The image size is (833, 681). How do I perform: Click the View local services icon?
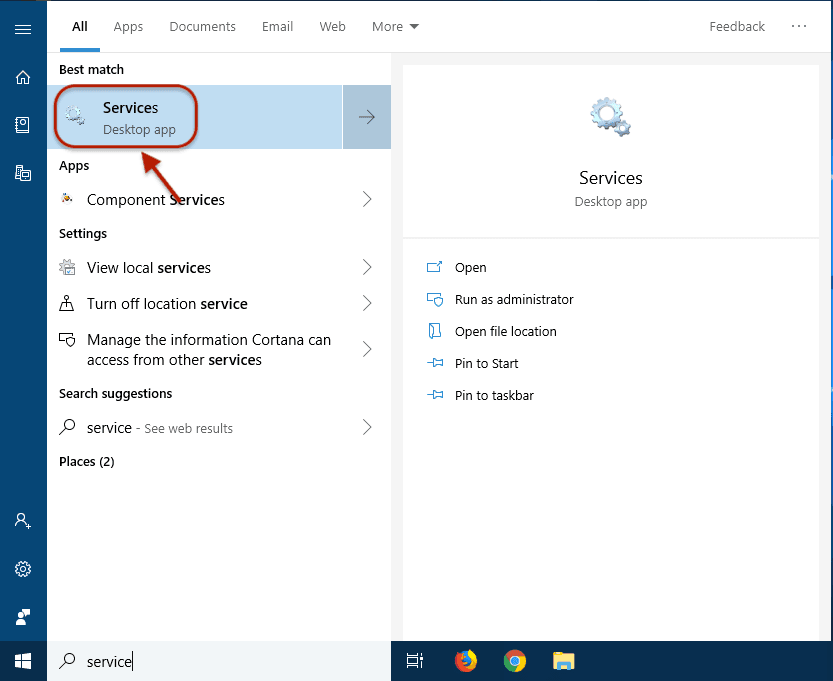(x=67, y=267)
